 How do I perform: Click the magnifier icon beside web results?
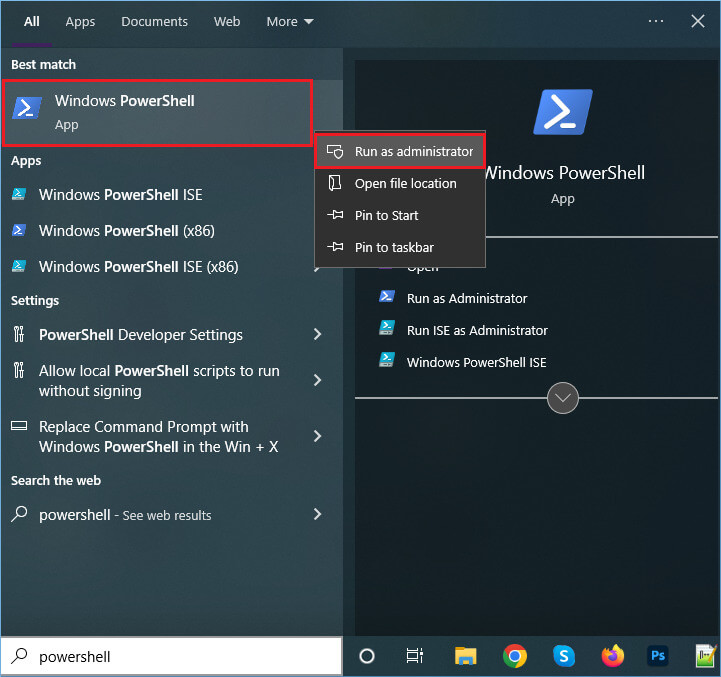coord(19,514)
